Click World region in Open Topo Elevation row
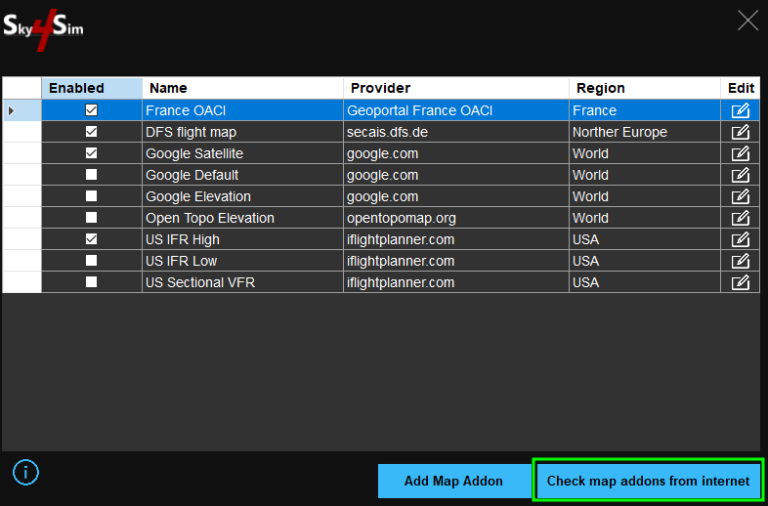The image size is (768, 506). [645, 218]
